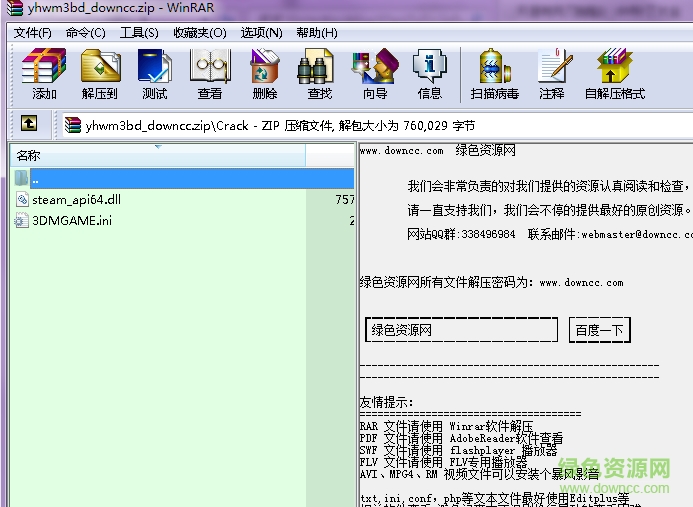Open the 文件(F) menu

tap(33, 33)
